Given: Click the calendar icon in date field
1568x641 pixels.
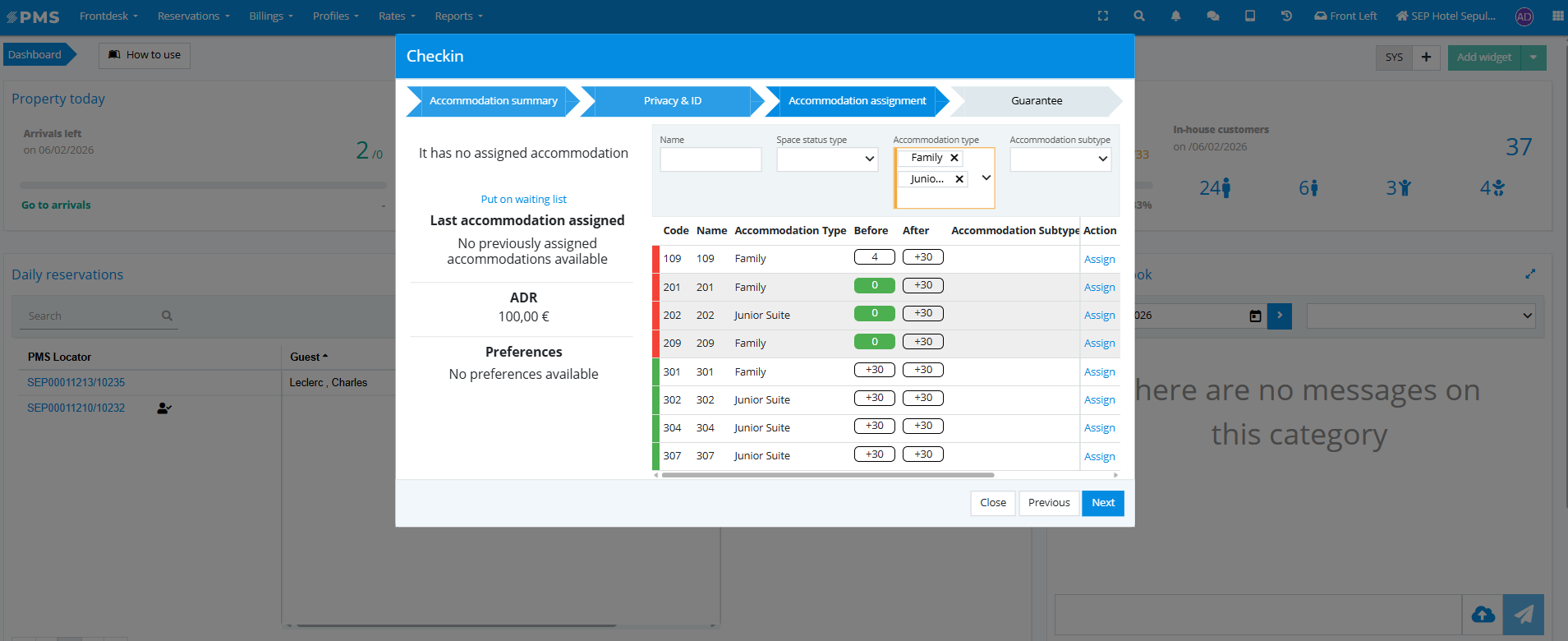Looking at the screenshot, I should tap(1255, 316).
